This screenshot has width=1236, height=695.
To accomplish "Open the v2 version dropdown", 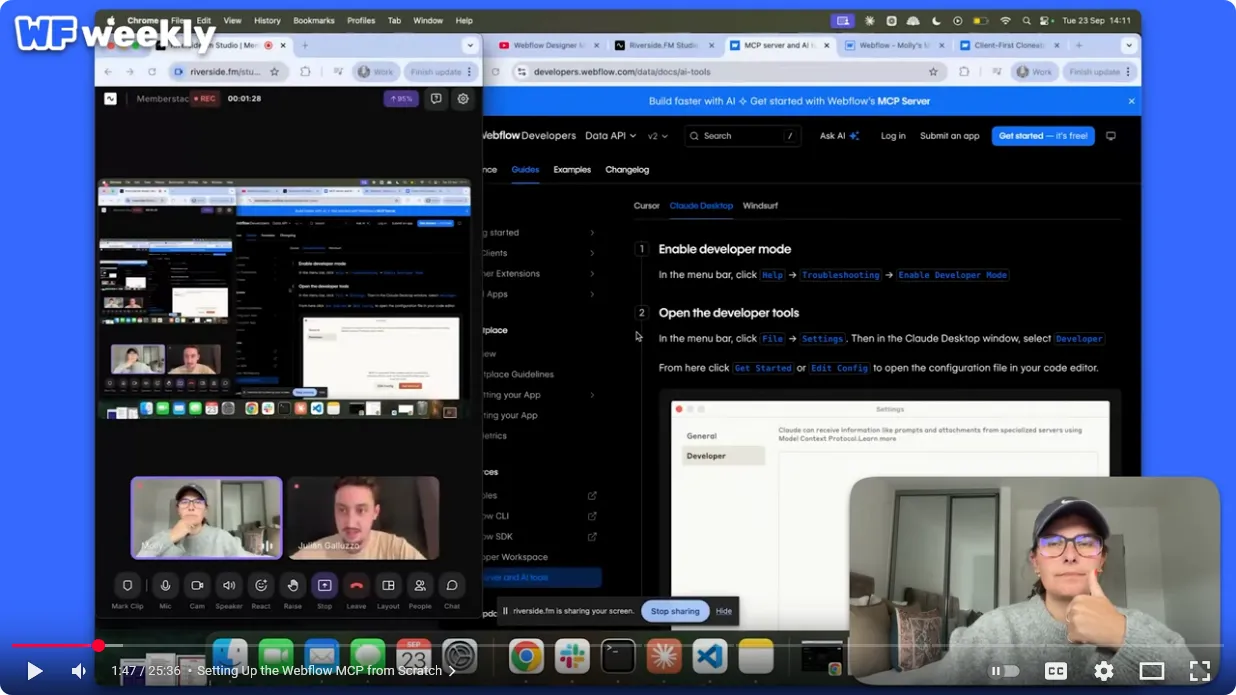I will pyautogui.click(x=658, y=136).
